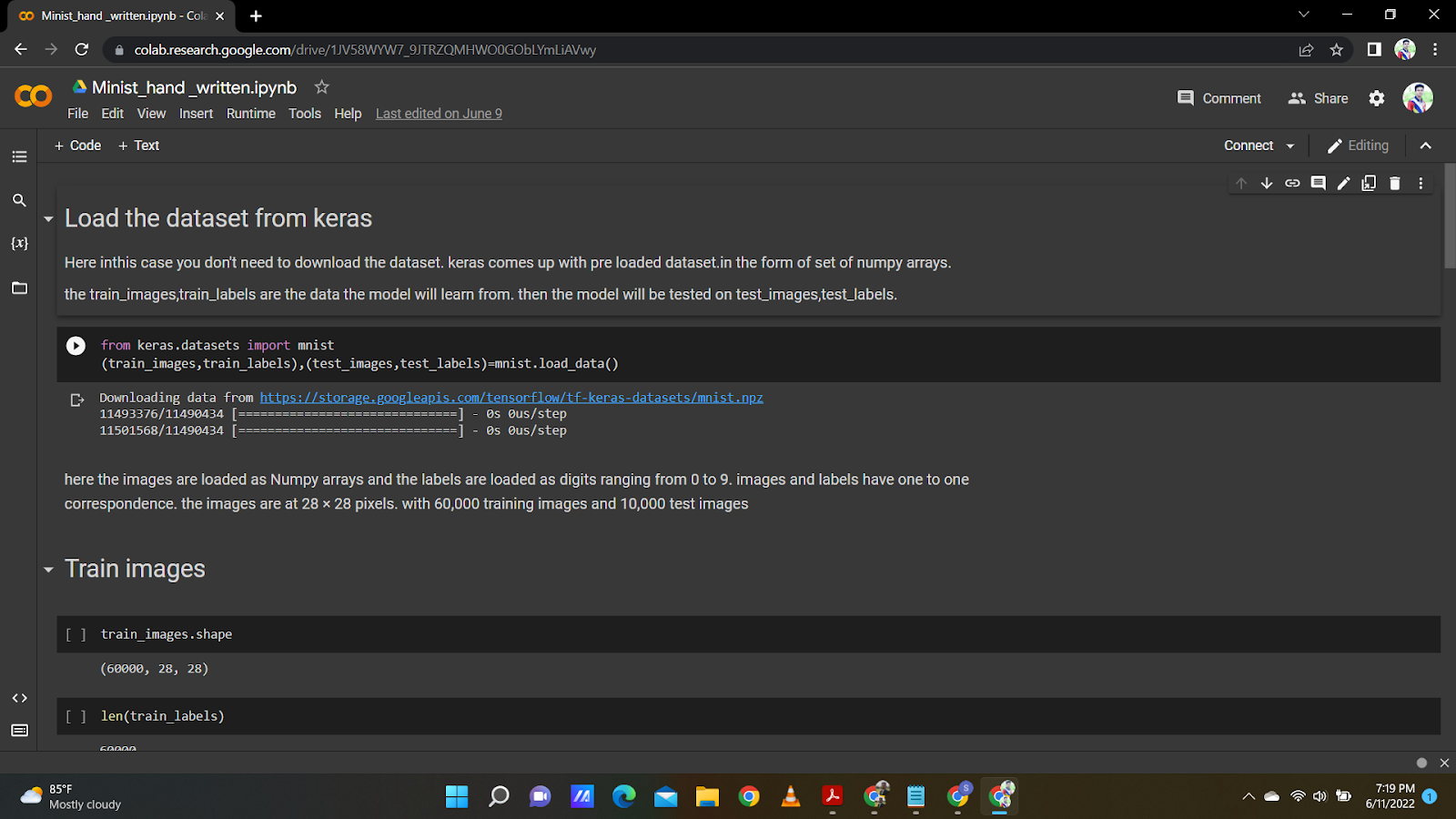This screenshot has width=1456, height=819.
Task: Open the Google account avatar in Colab
Action: tap(1418, 97)
